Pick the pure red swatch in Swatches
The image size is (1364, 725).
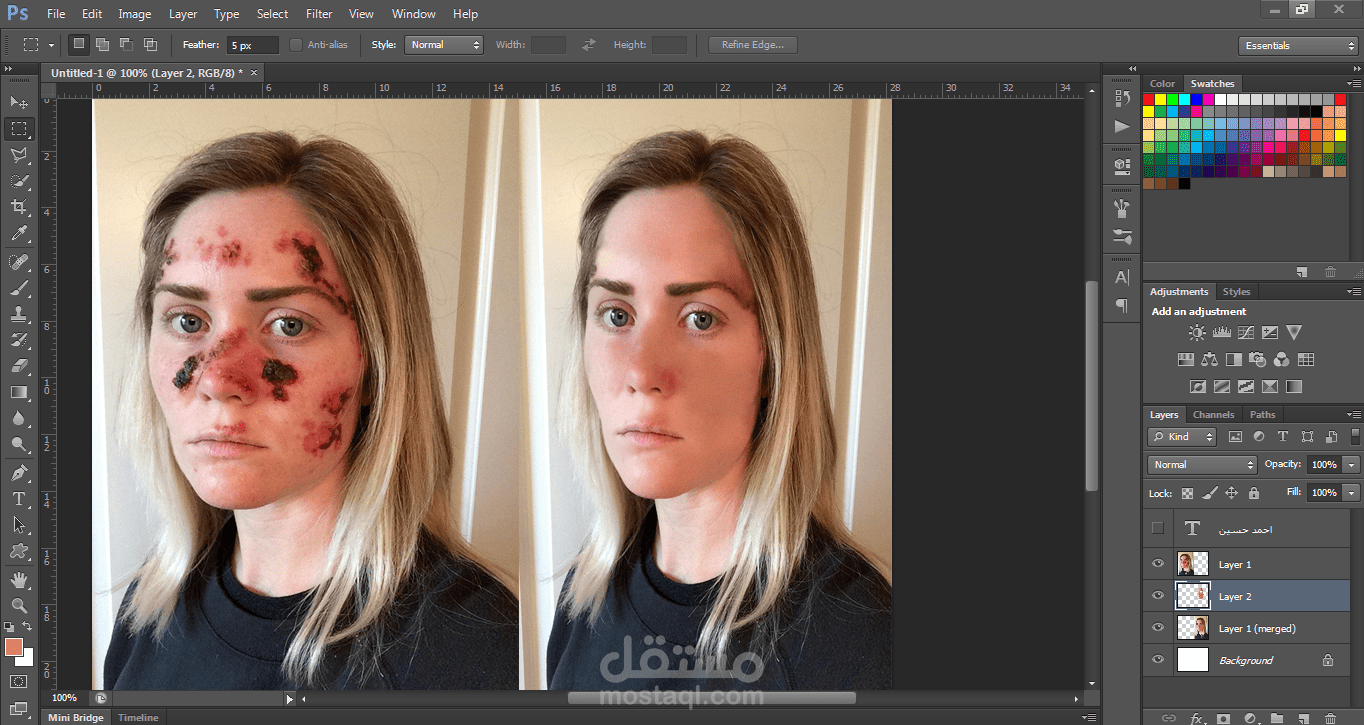click(1149, 99)
